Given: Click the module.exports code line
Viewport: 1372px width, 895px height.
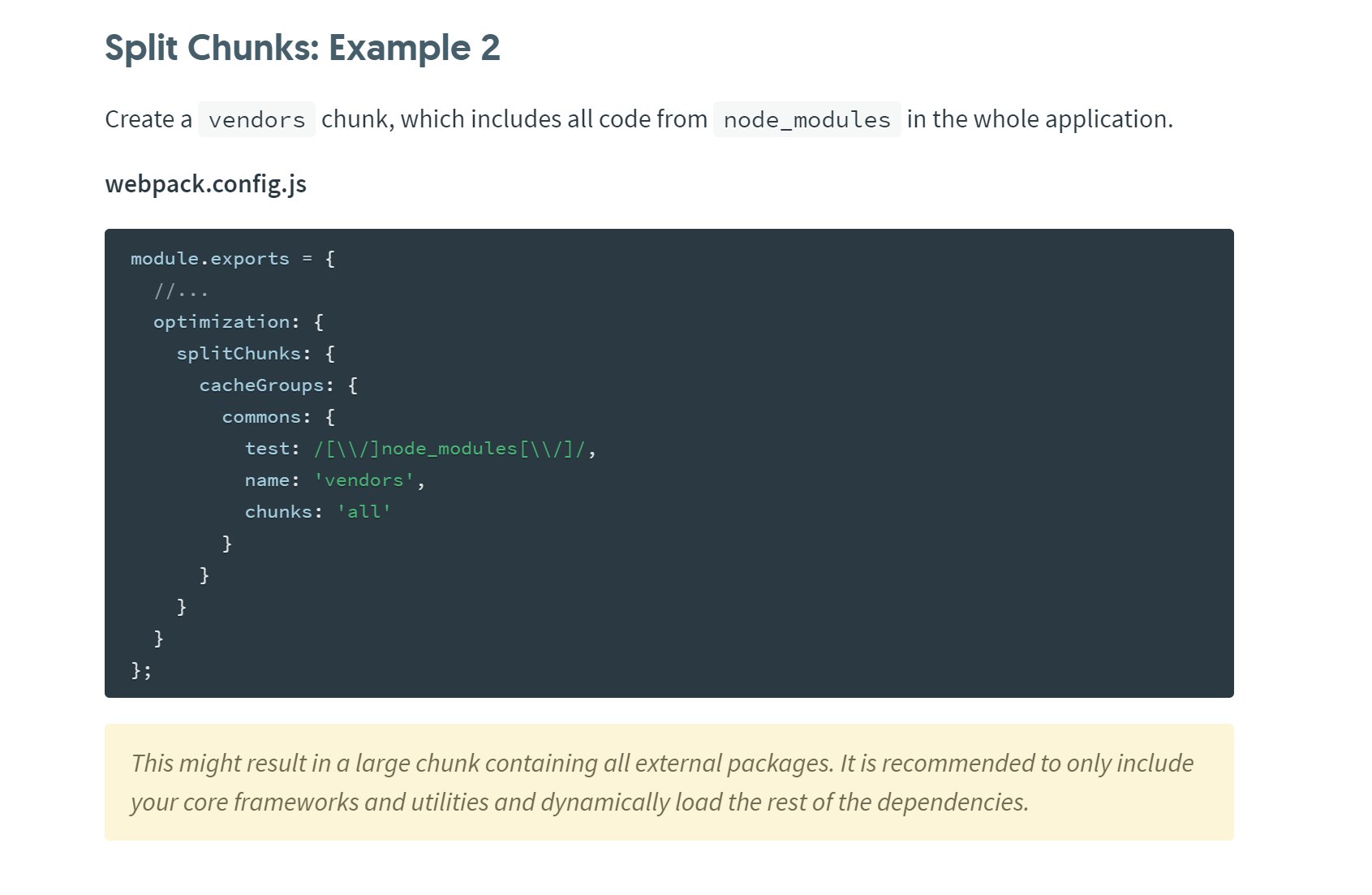Looking at the screenshot, I should point(232,258).
